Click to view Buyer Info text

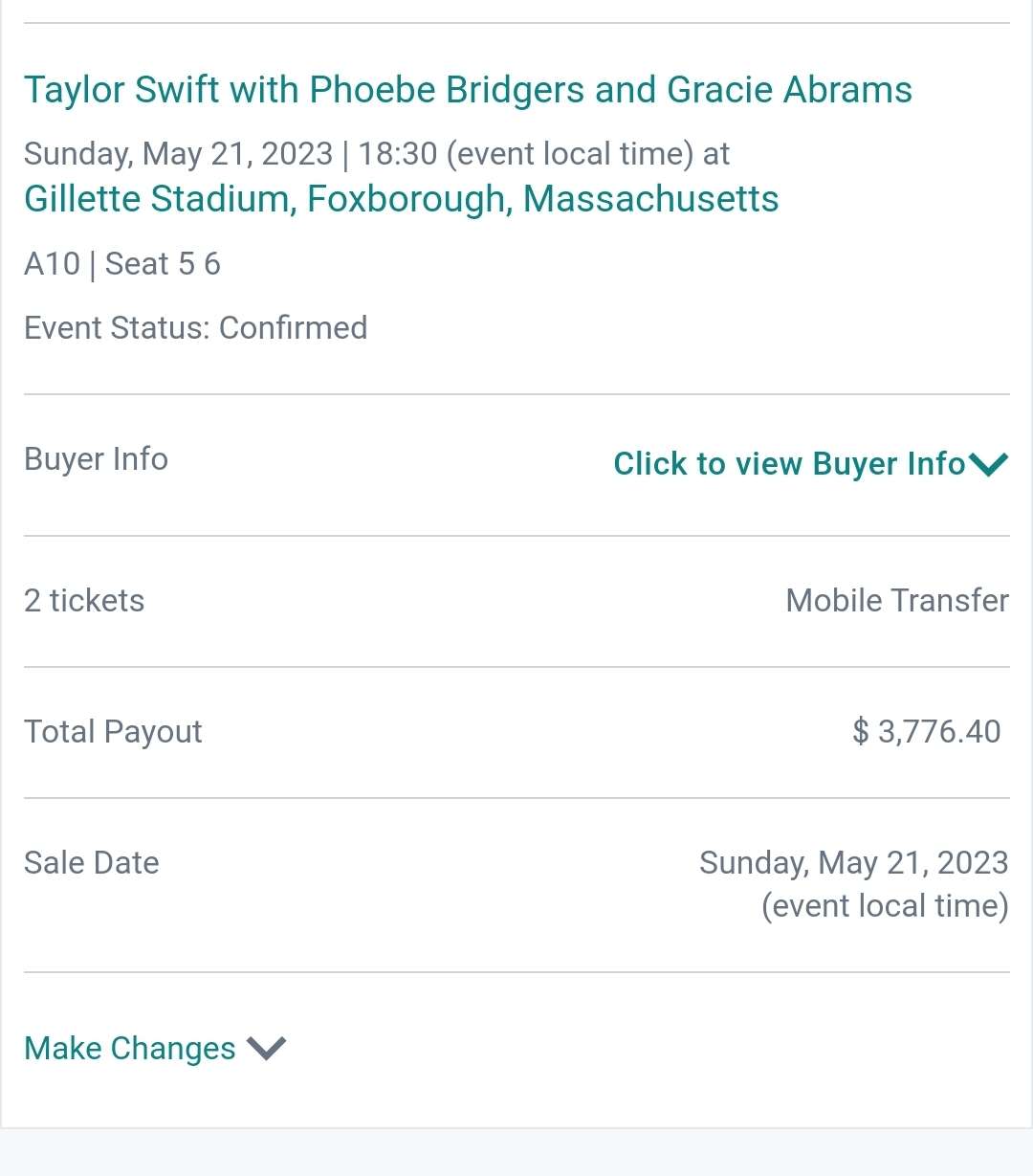click(789, 463)
